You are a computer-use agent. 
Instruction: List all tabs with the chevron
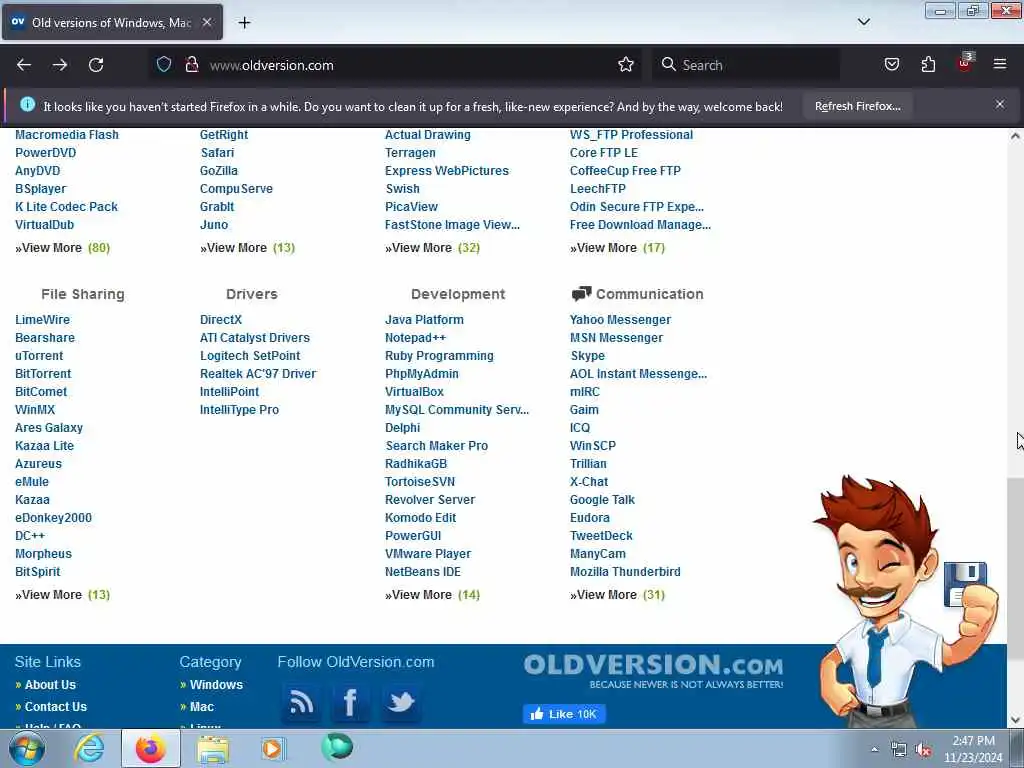coord(863,22)
